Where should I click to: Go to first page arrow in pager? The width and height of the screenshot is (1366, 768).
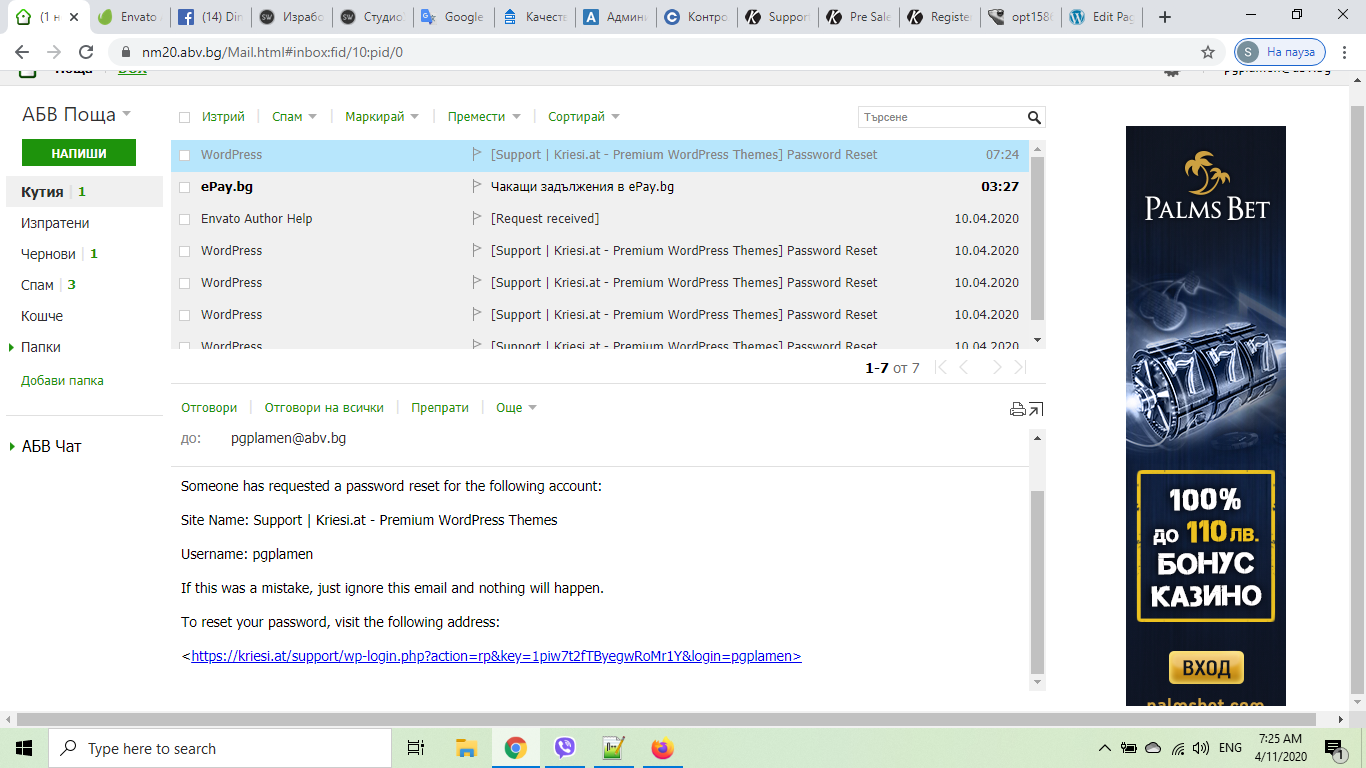[940, 368]
